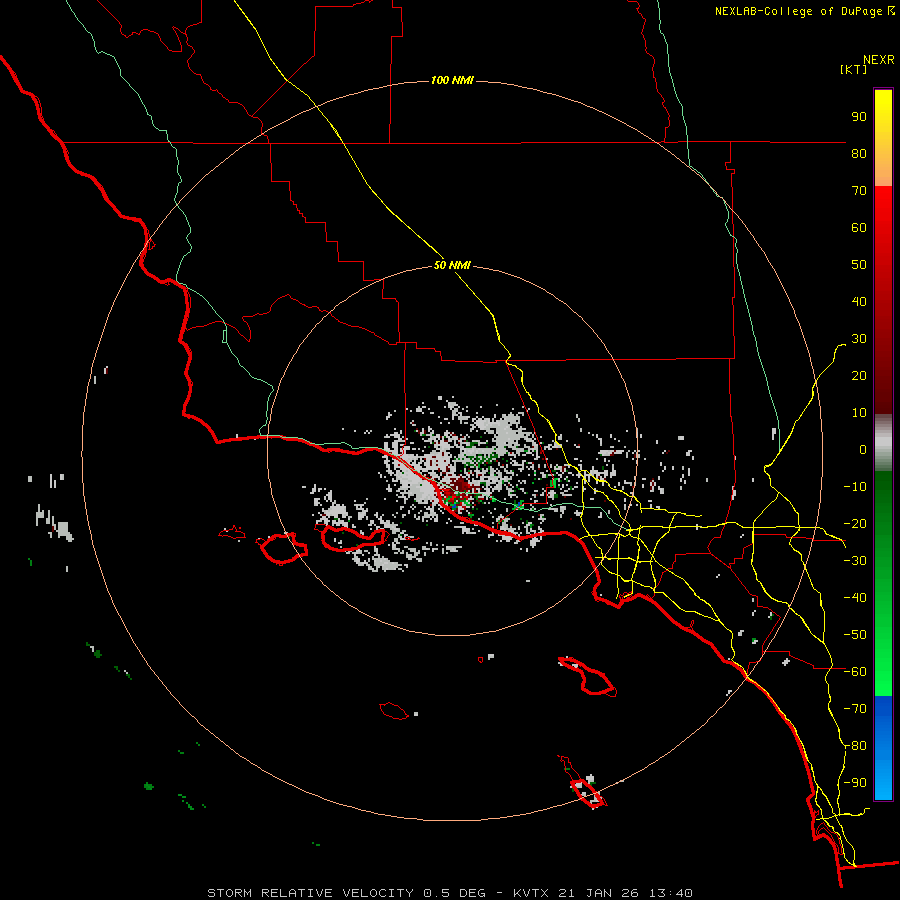Click the 30 value on velocity scale
This screenshot has height=900, width=900.
pos(859,339)
